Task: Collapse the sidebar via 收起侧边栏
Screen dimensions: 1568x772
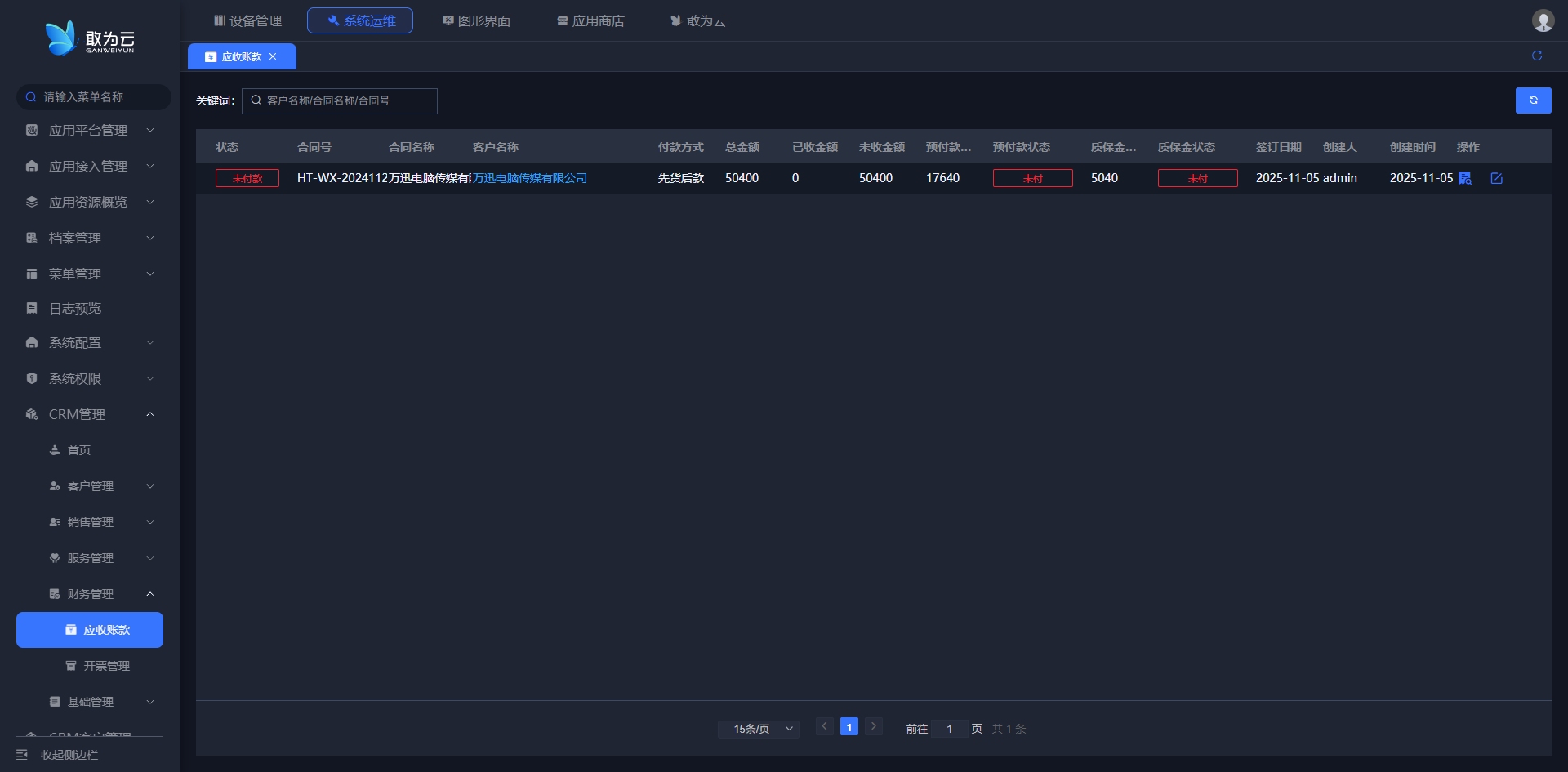Action: [x=57, y=755]
